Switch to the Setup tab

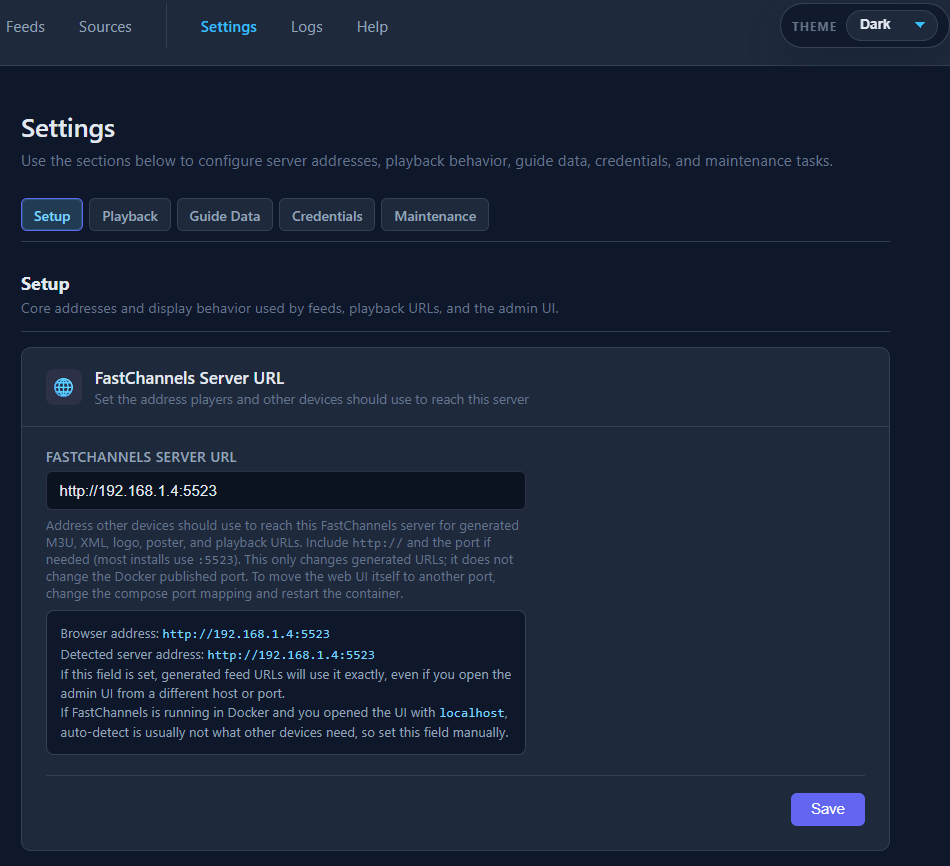click(x=52, y=215)
